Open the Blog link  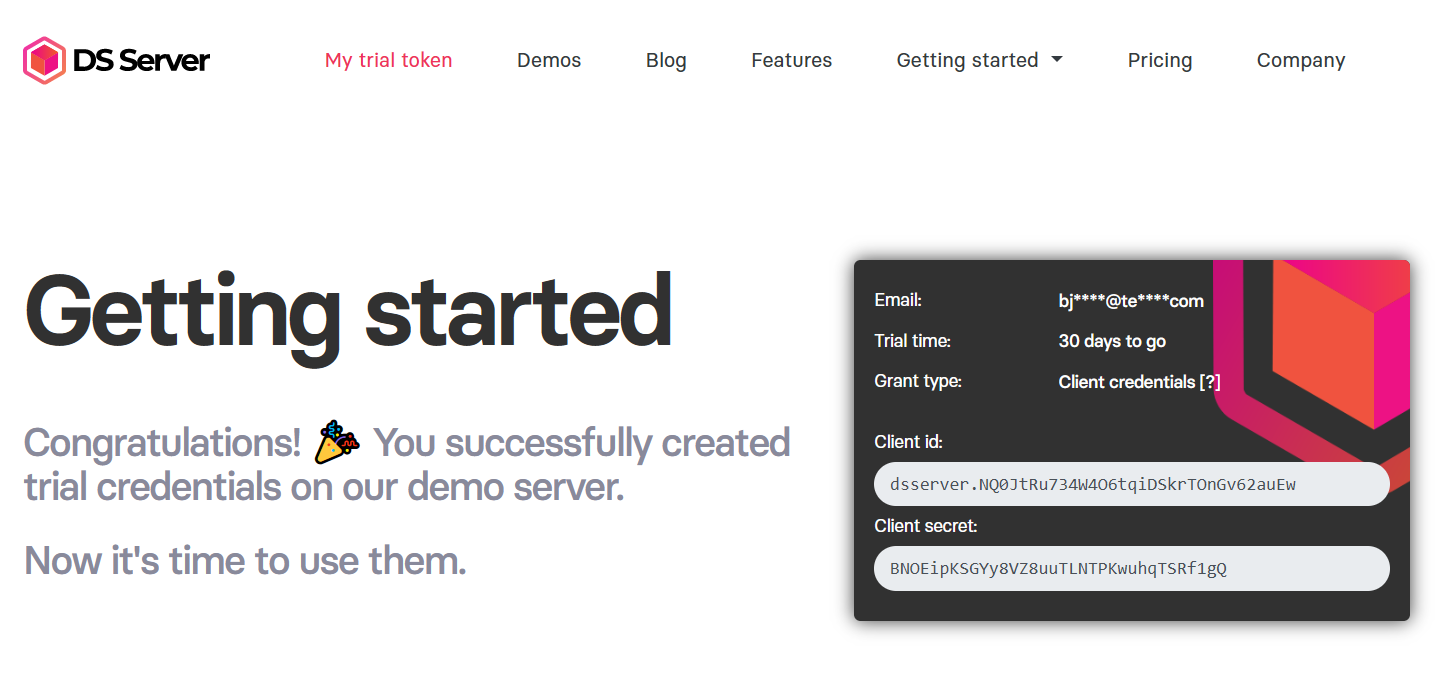point(666,60)
